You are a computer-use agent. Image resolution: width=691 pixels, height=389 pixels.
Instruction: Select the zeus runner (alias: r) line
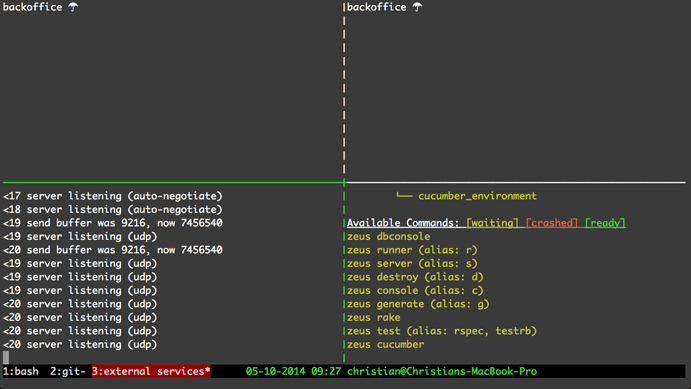click(412, 250)
